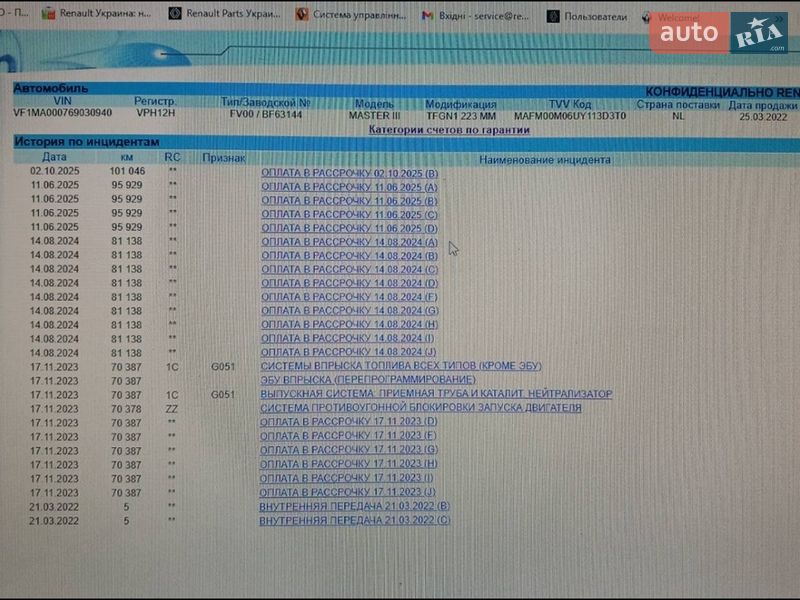800x600 pixels.
Task: Open ОПЛАТА В РАССРОЧКУ 14.08.2024 (D)
Action: pos(349,283)
